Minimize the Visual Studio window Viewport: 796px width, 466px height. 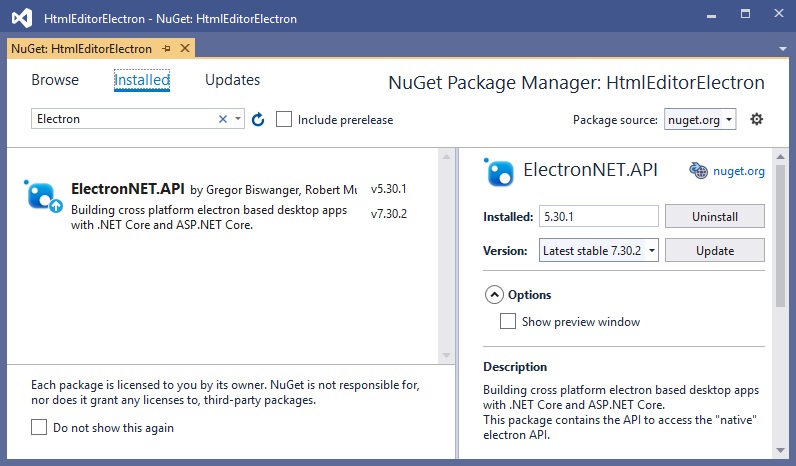click(712, 16)
